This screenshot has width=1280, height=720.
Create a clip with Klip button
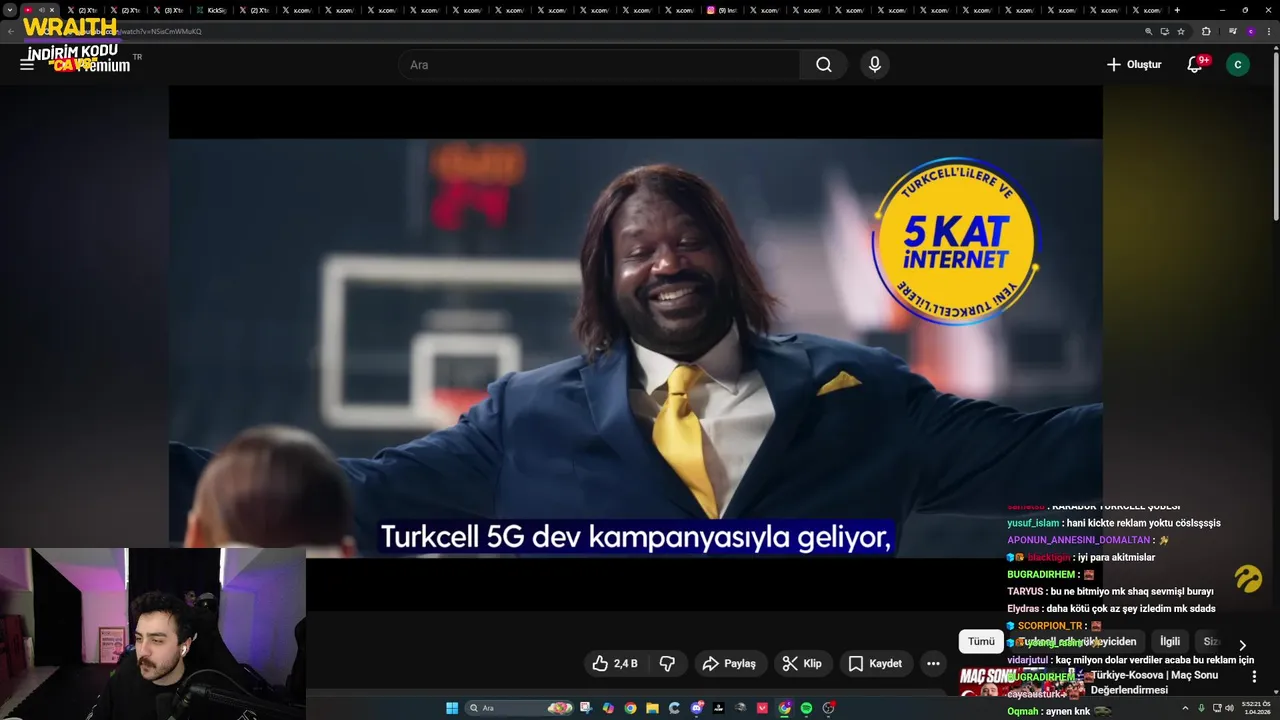(x=802, y=663)
